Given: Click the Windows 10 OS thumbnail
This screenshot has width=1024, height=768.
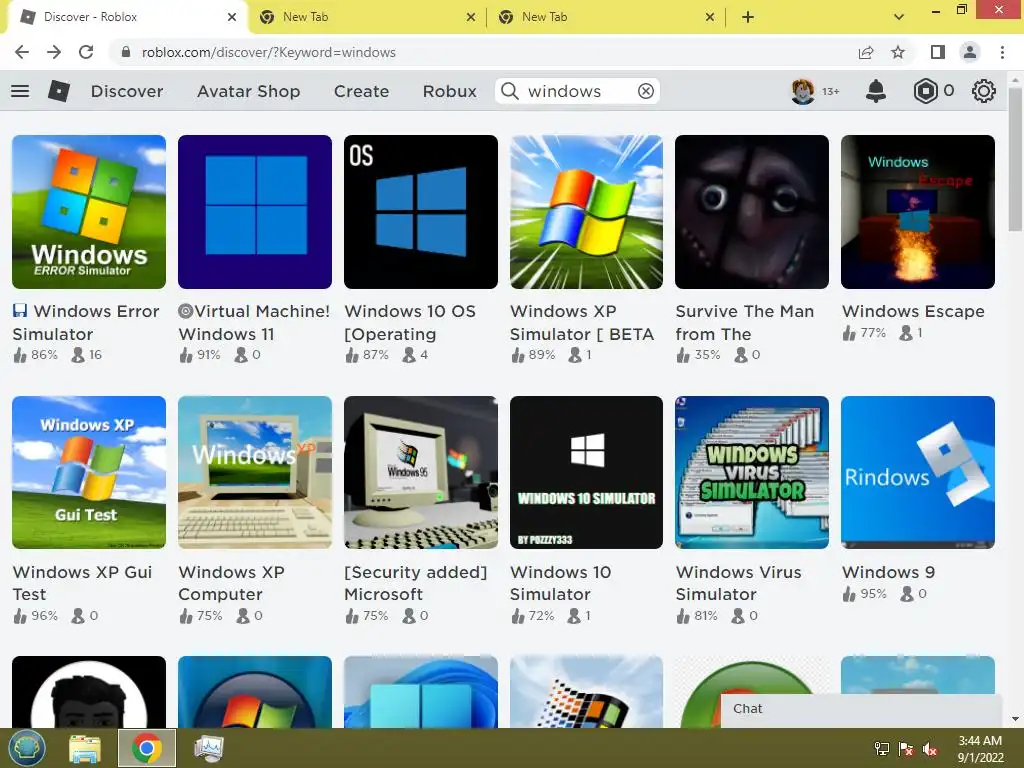Looking at the screenshot, I should pyautogui.click(x=421, y=212).
